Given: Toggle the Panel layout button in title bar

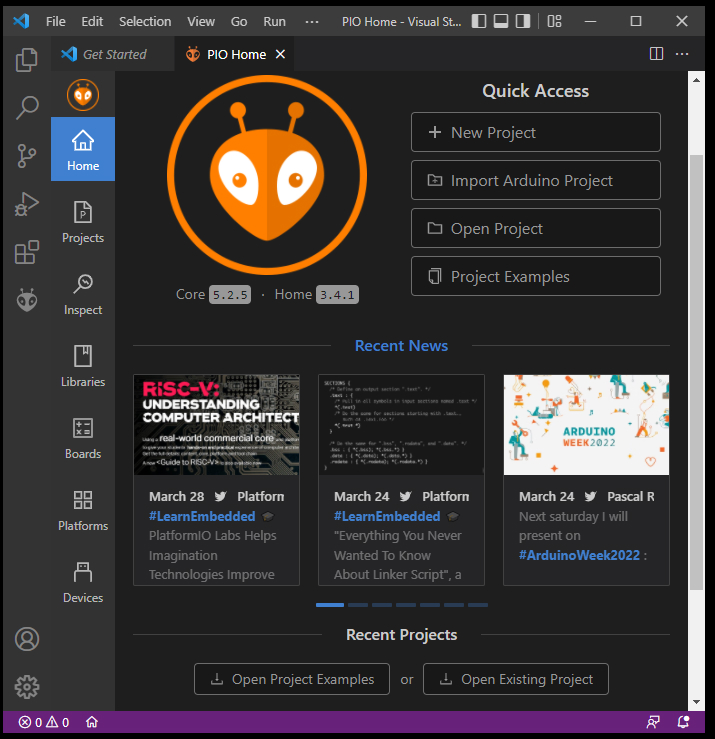Looking at the screenshot, I should tap(501, 21).
